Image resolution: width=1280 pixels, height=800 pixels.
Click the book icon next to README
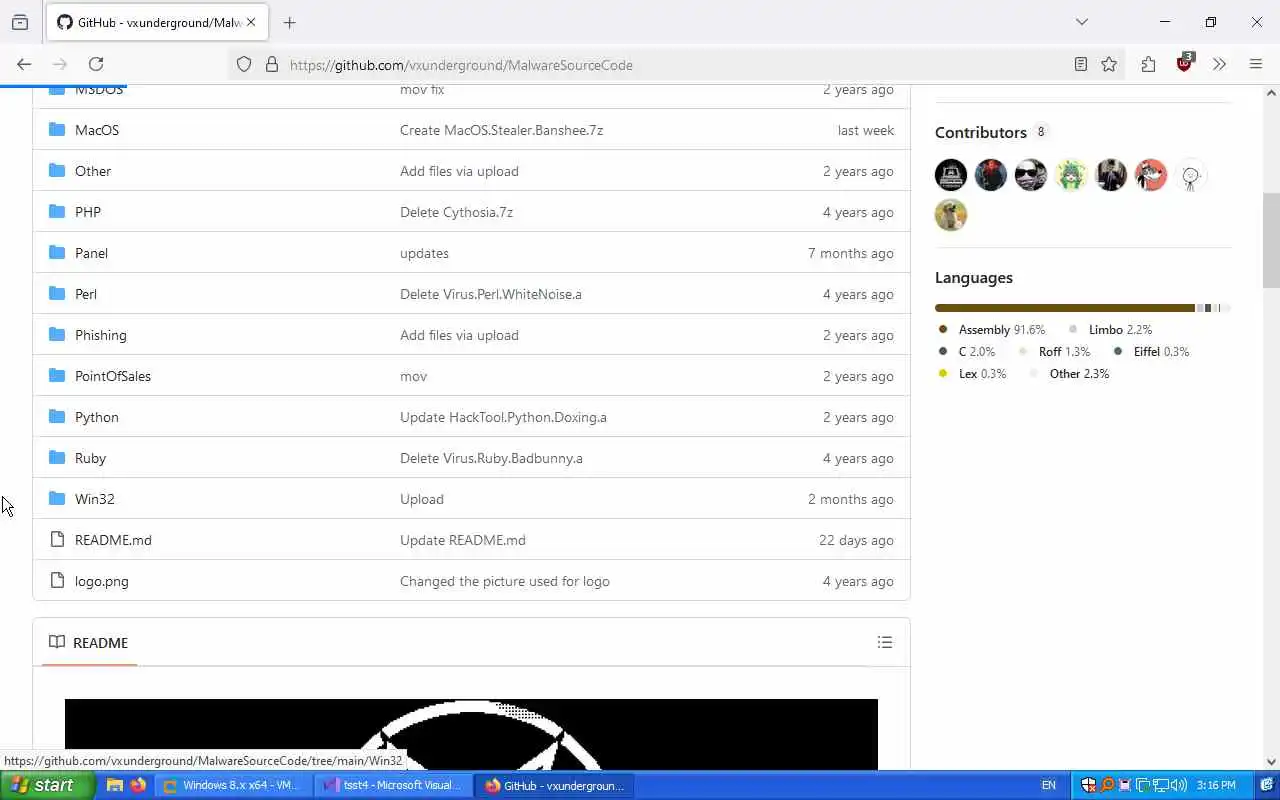(x=57, y=642)
